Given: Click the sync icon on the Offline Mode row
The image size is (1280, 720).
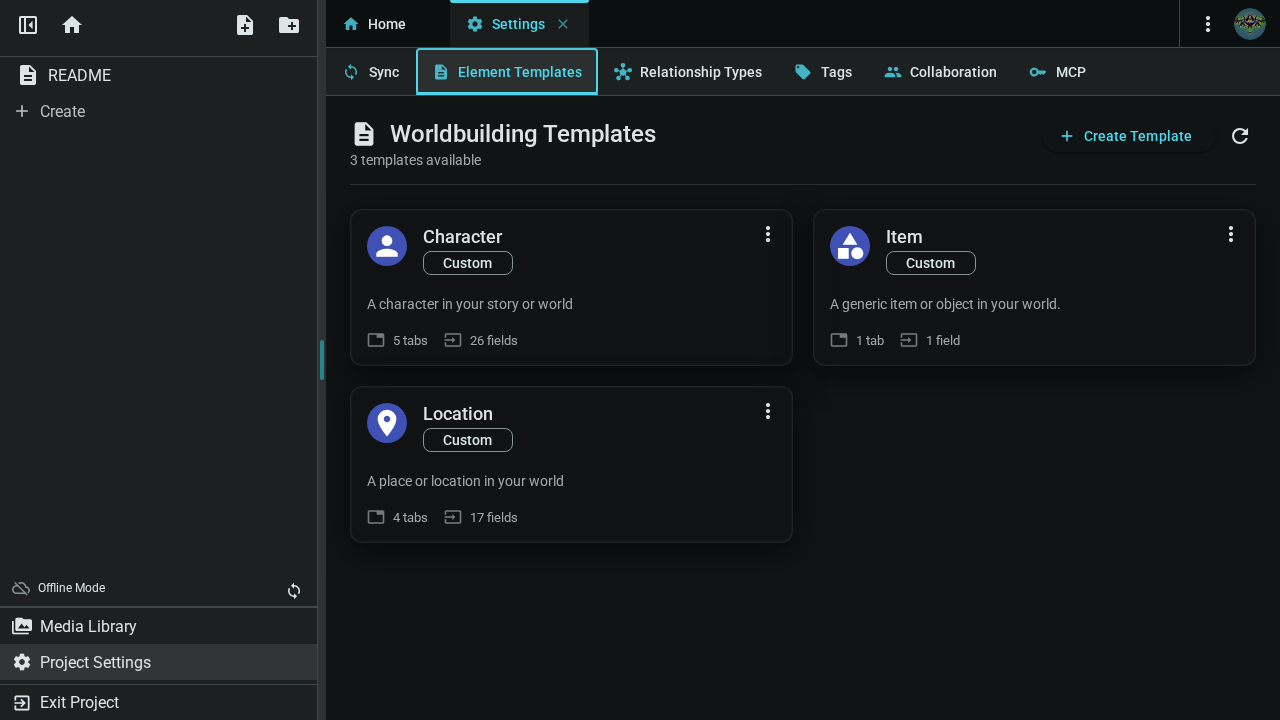Looking at the screenshot, I should point(294,591).
